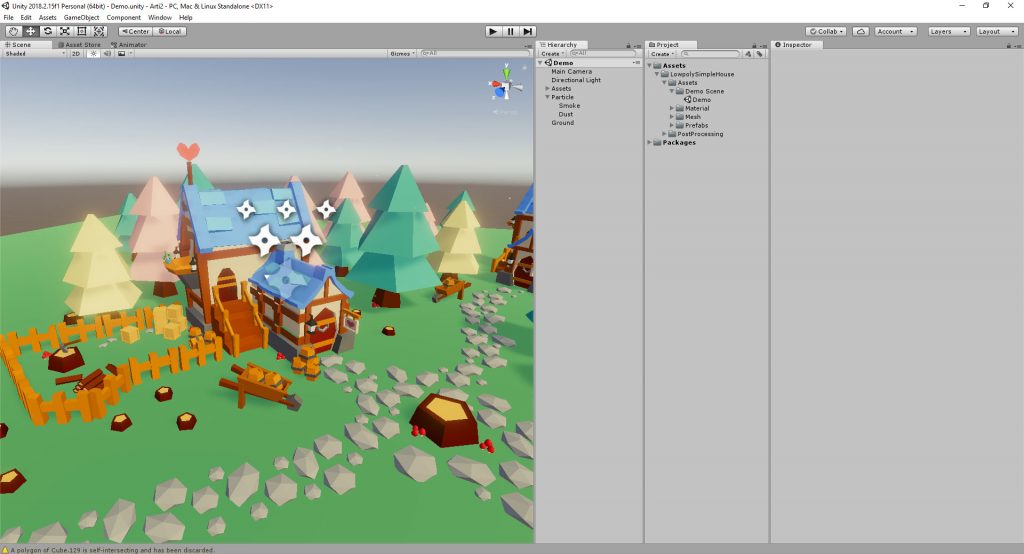Open the Shaded draw mode dropdown

[35, 54]
